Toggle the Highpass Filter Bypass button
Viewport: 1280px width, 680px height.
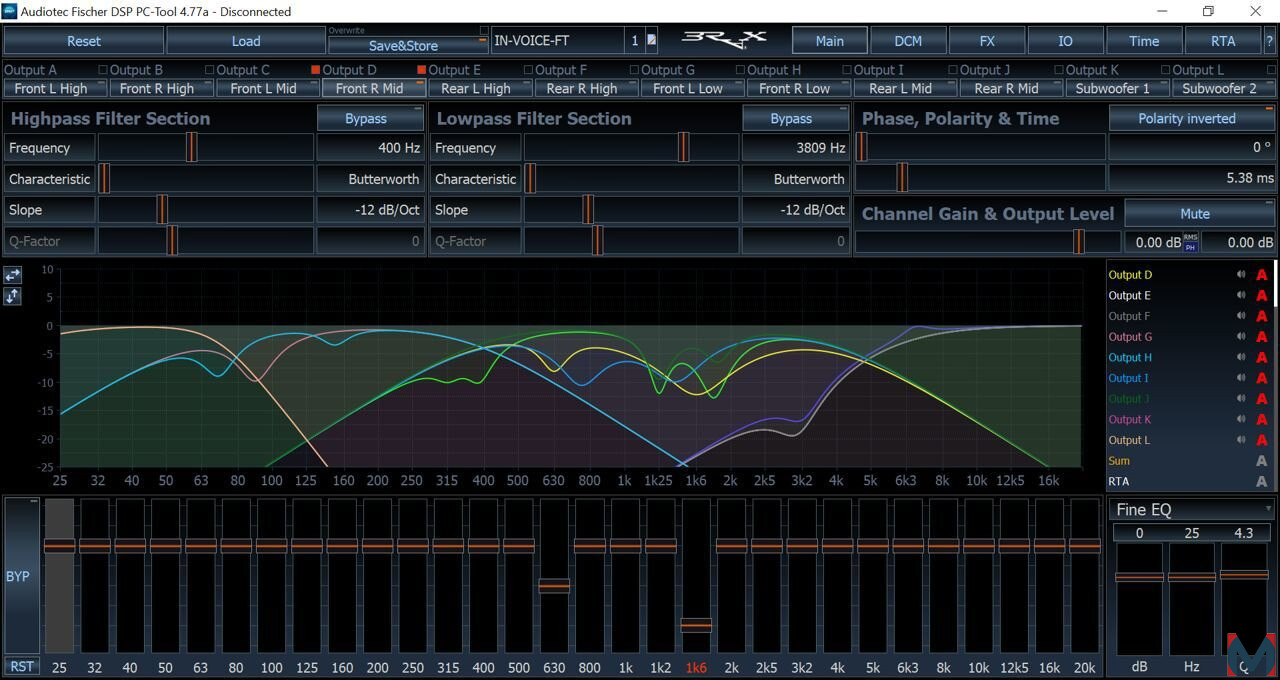pos(371,118)
